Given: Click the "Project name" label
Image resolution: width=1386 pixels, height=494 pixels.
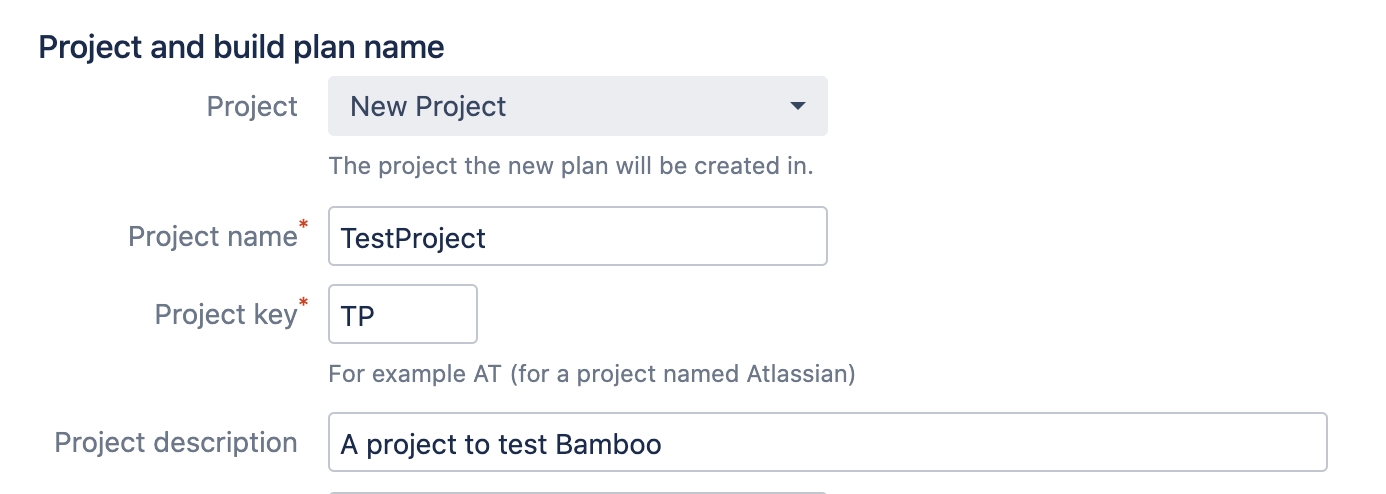Looking at the screenshot, I should click(212, 236).
